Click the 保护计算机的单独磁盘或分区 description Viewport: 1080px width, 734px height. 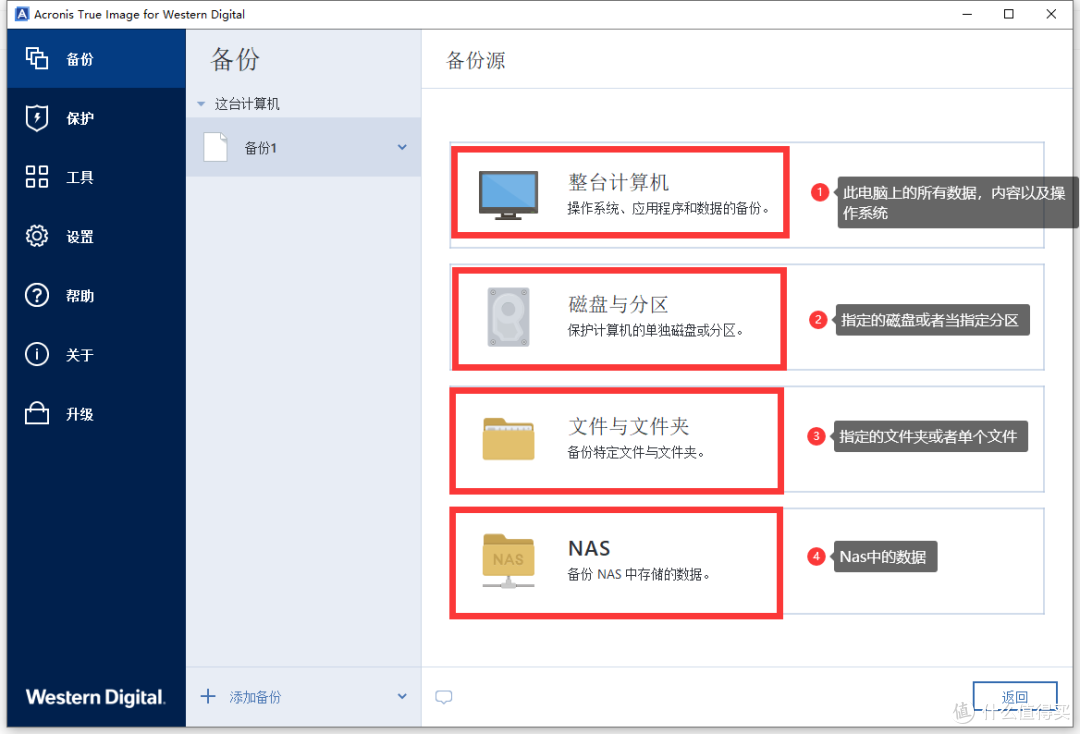point(656,331)
